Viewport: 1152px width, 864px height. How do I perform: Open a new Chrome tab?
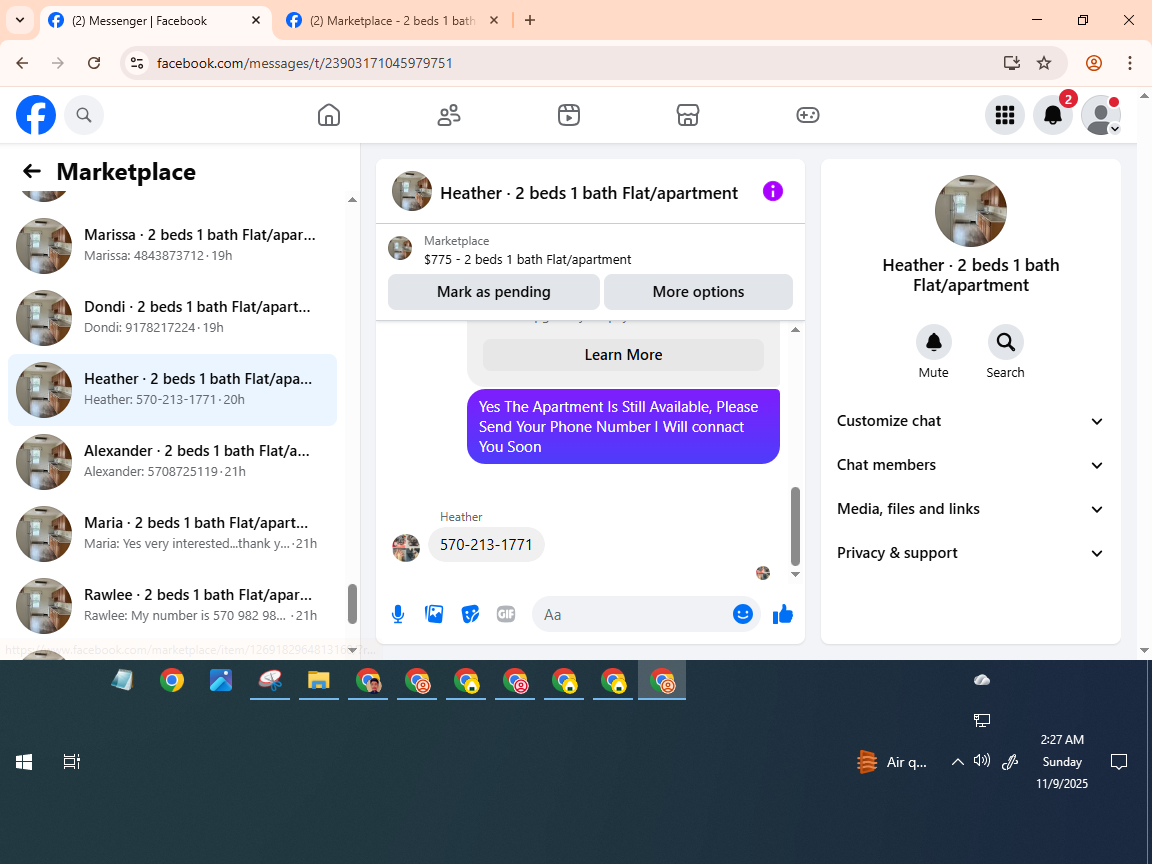[530, 21]
